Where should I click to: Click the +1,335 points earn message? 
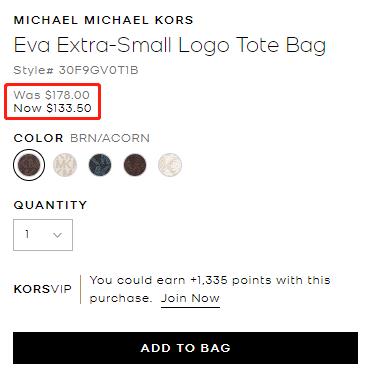210,289
